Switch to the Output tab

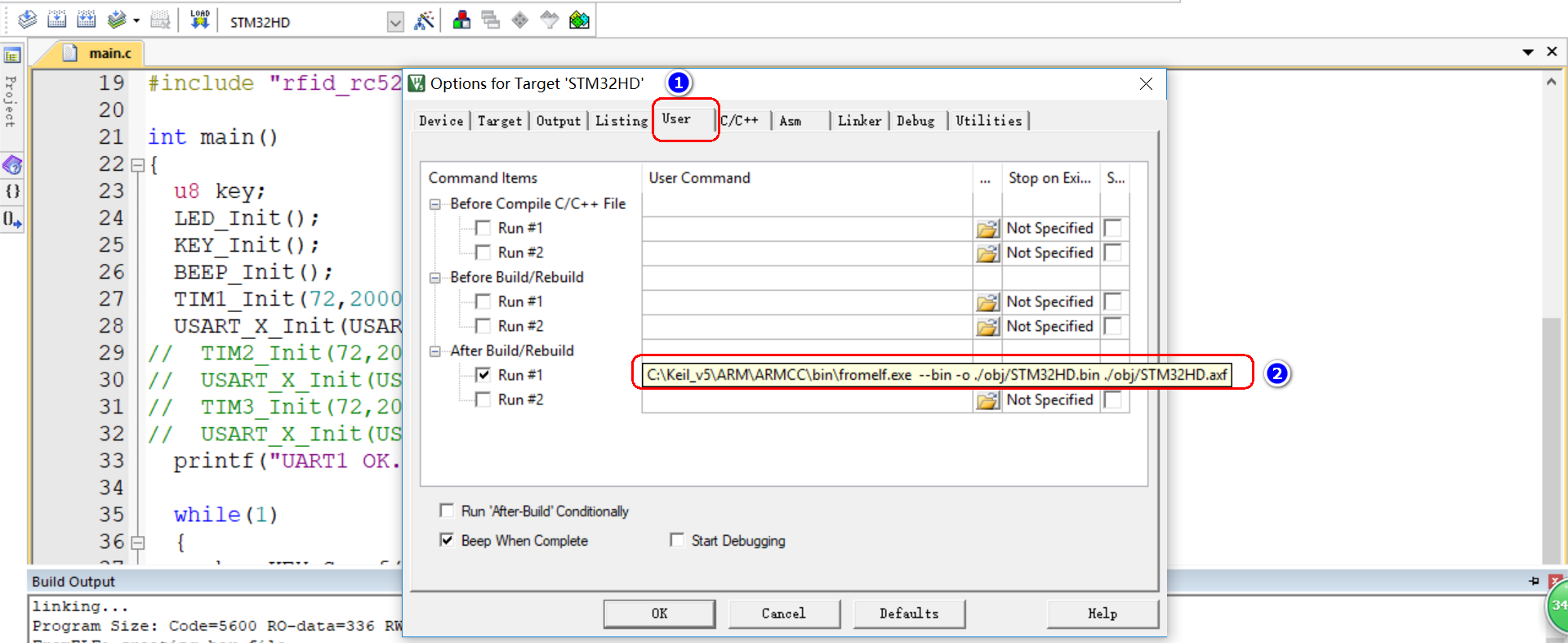click(559, 121)
